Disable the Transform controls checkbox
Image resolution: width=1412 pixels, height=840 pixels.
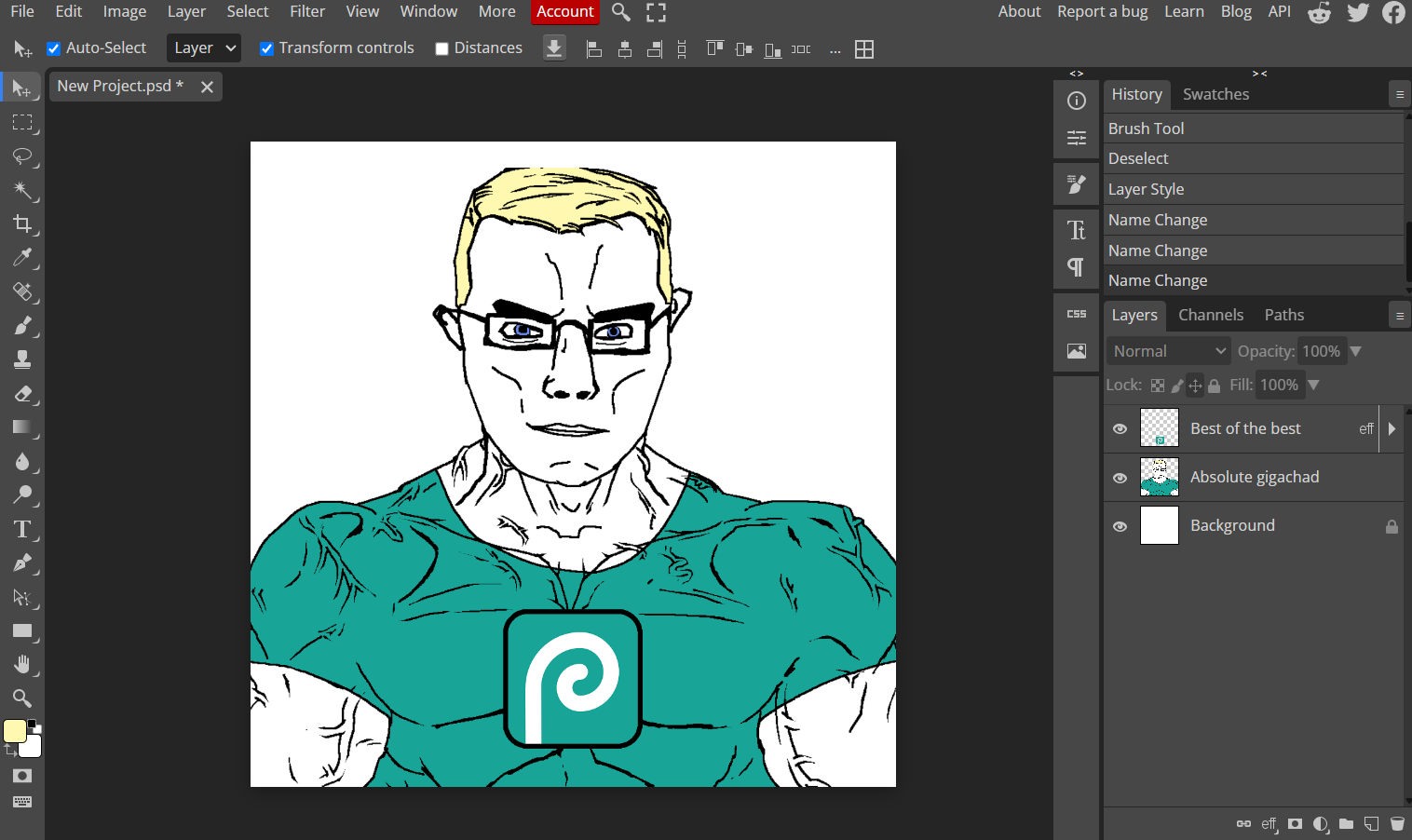click(266, 48)
